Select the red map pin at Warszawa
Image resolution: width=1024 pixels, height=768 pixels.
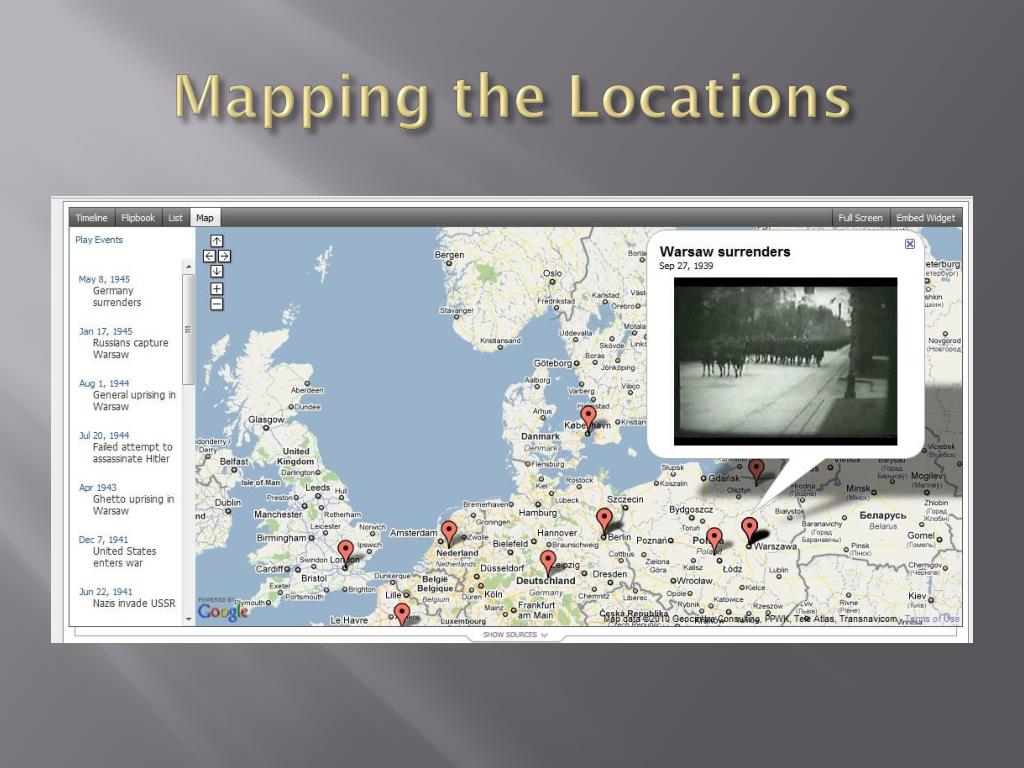[x=749, y=531]
